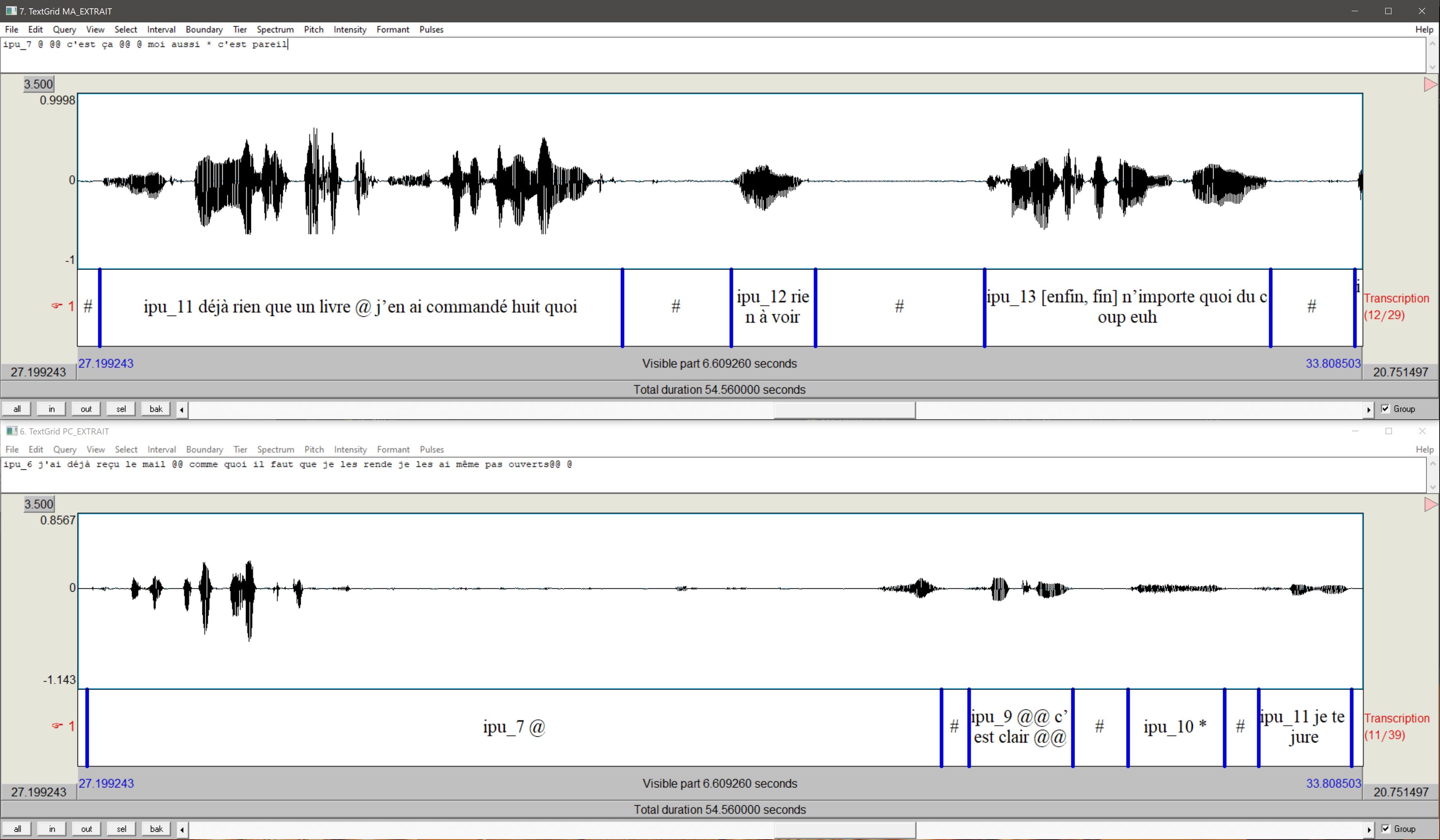Click left scroll arrow in PC_EXTRAIT scrollbar
The height and width of the screenshot is (840, 1440).
coord(182,829)
